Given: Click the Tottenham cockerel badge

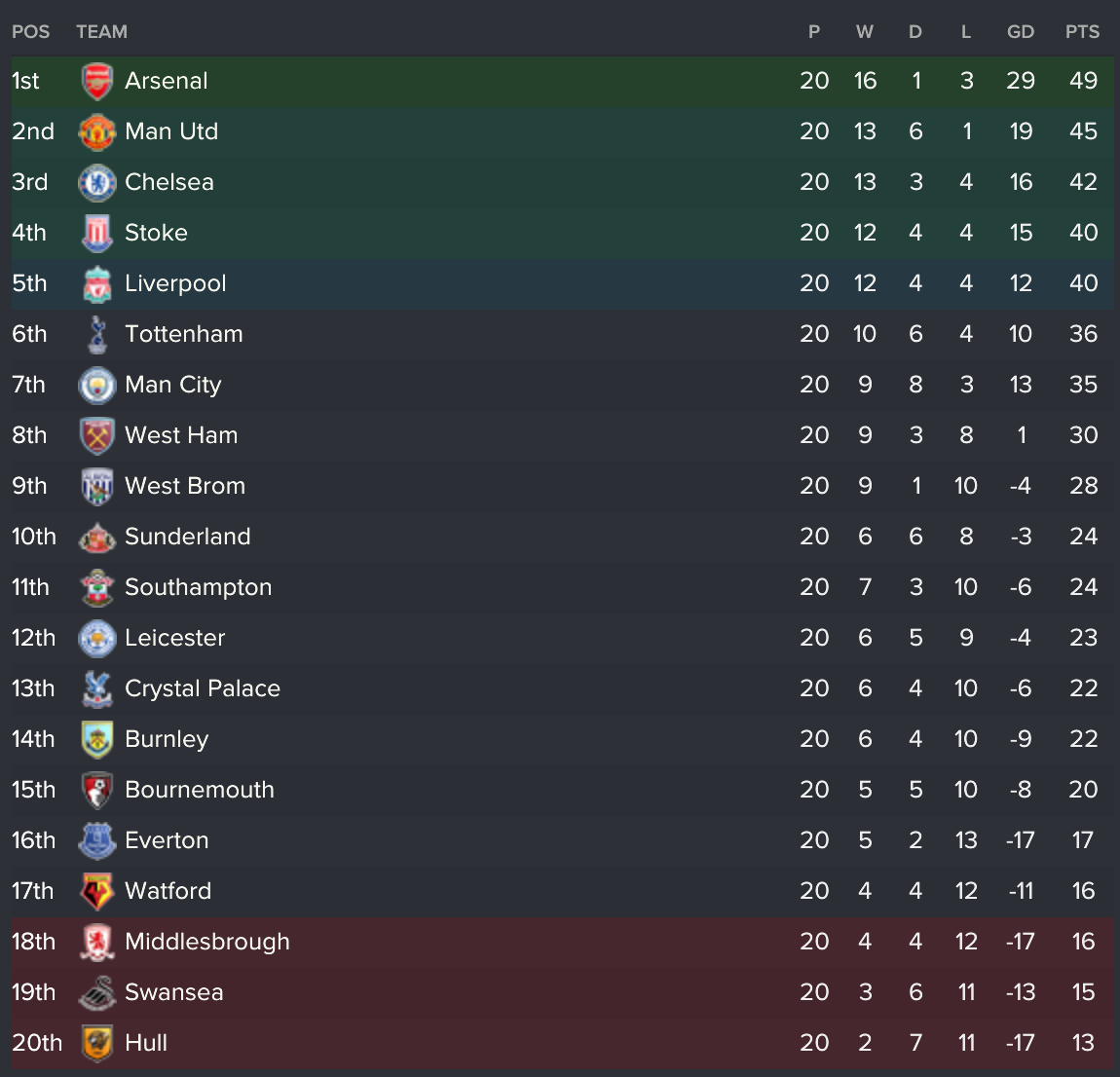Looking at the screenshot, I should (96, 335).
